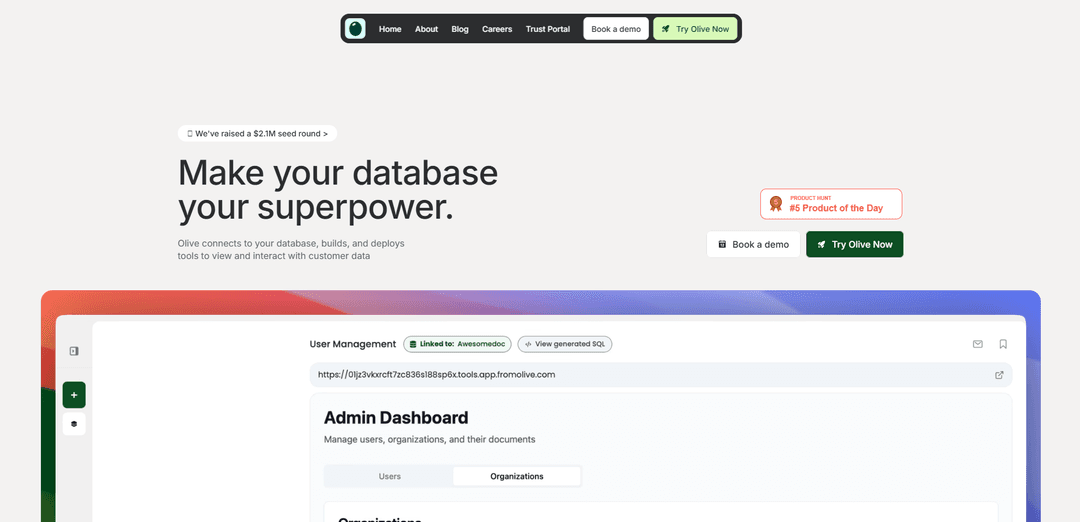Open the Careers nav link
1080x522 pixels.
pyautogui.click(x=497, y=29)
